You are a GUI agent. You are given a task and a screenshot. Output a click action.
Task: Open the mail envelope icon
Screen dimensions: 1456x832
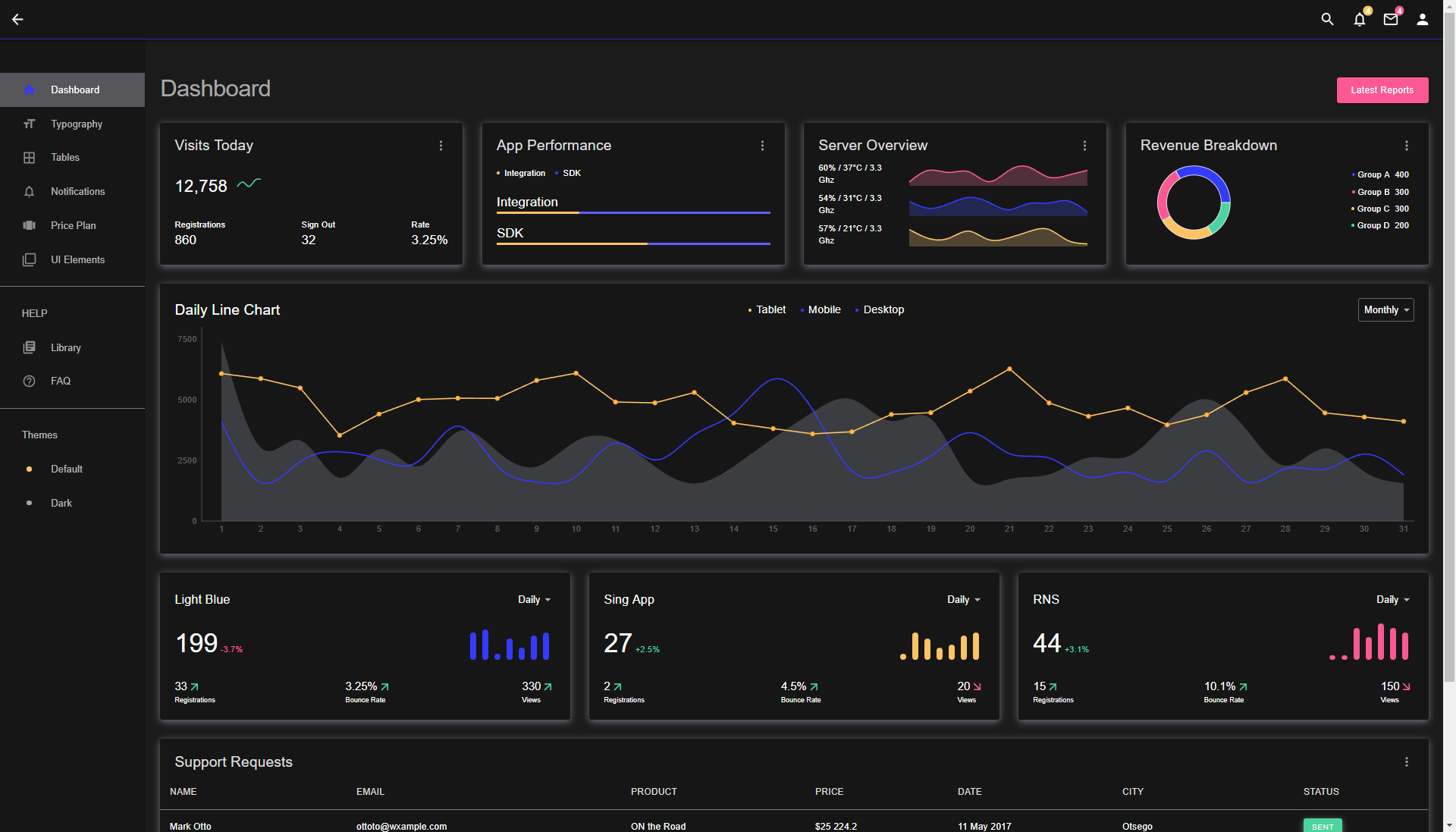pyautogui.click(x=1390, y=20)
